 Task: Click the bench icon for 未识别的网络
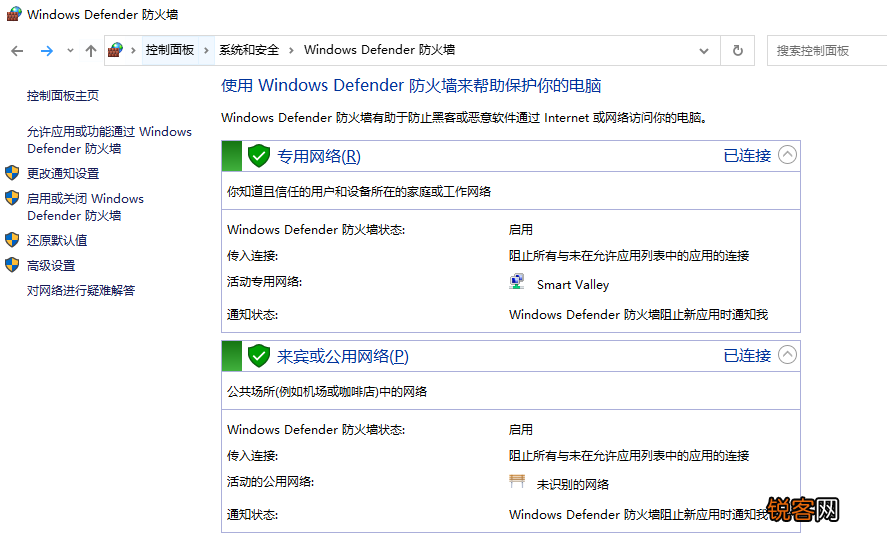click(517, 482)
